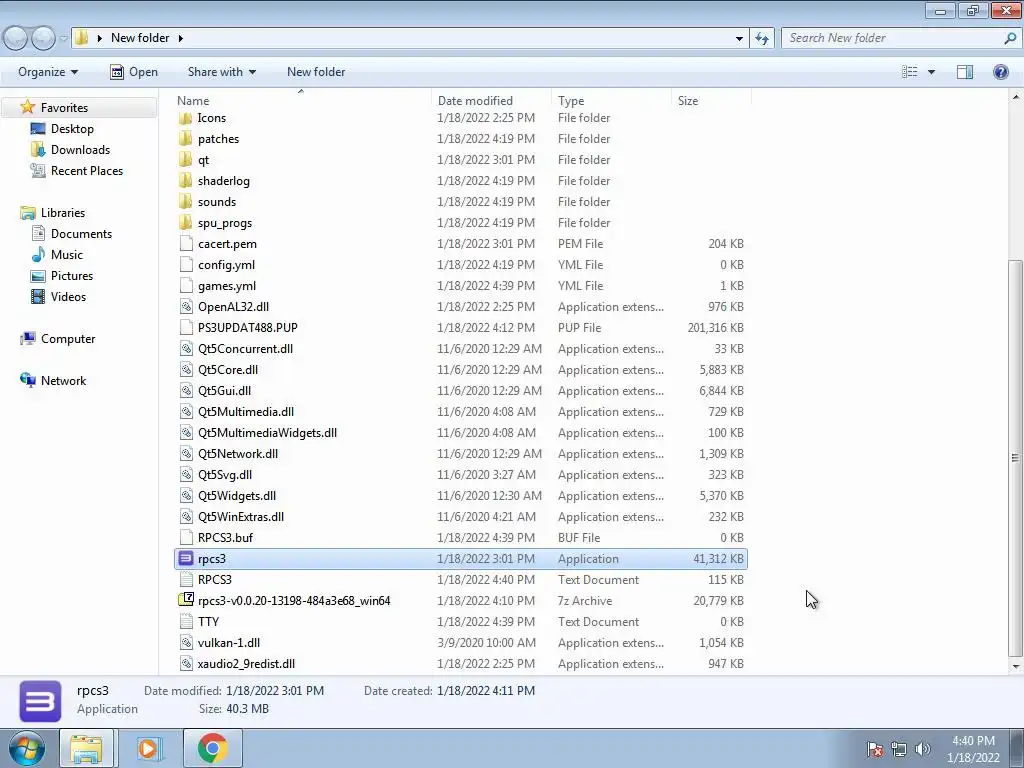Click the vulkan-1.dll file icon
The width and height of the screenshot is (1024, 768).
[x=186, y=643]
